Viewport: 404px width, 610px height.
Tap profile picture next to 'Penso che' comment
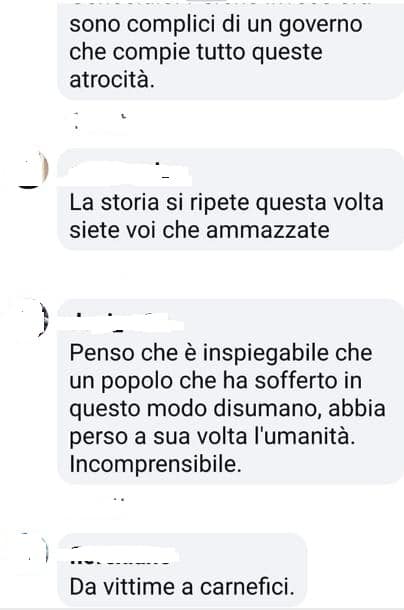[x=32, y=320]
